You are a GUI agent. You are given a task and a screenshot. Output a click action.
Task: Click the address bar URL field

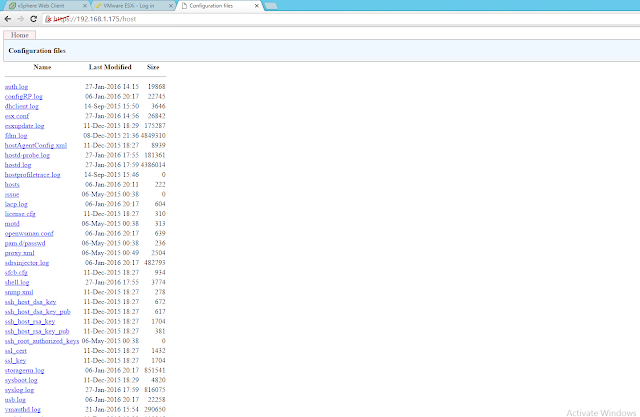click(343, 19)
